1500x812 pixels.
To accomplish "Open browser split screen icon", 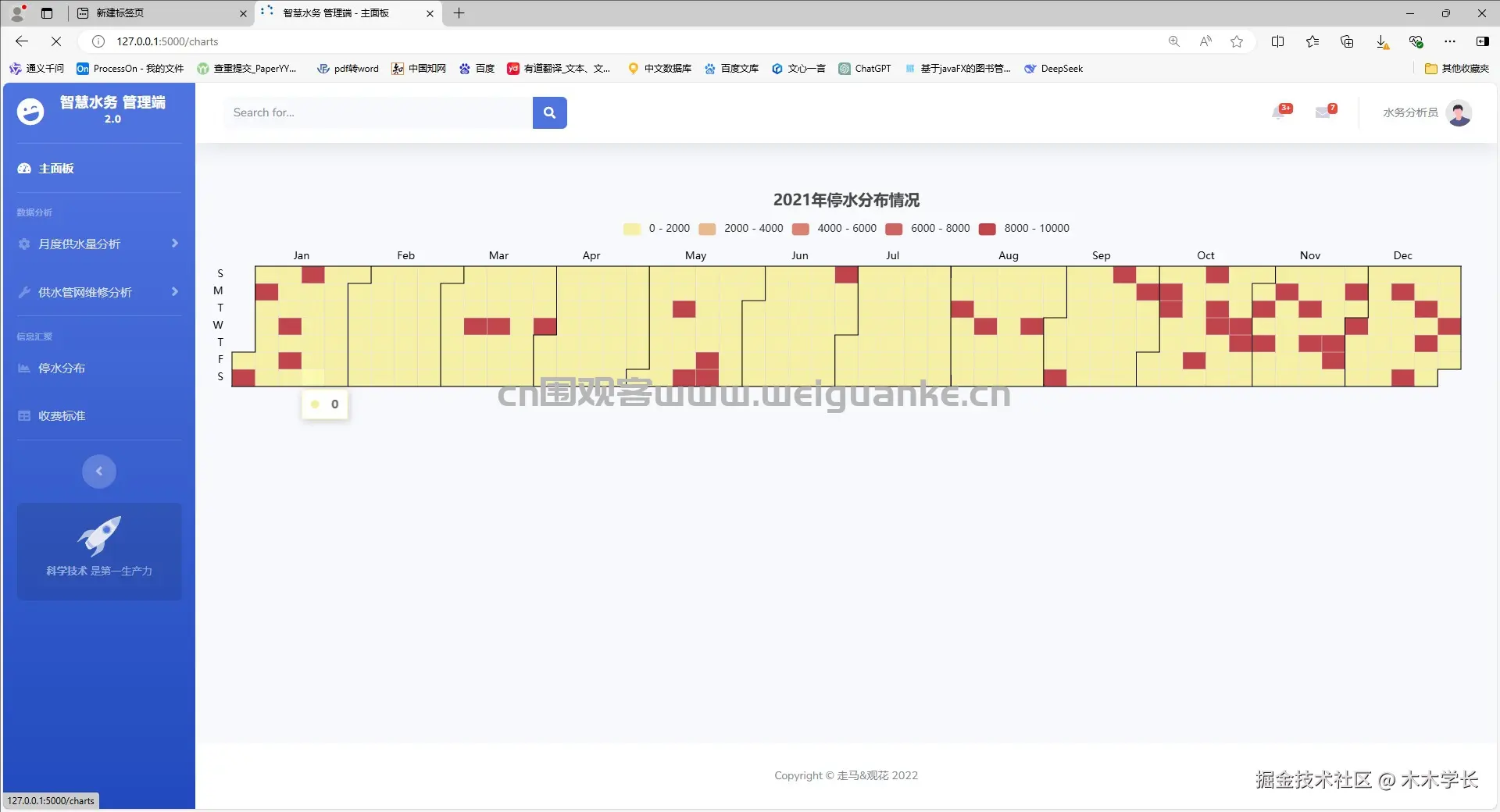I will pos(1278,41).
